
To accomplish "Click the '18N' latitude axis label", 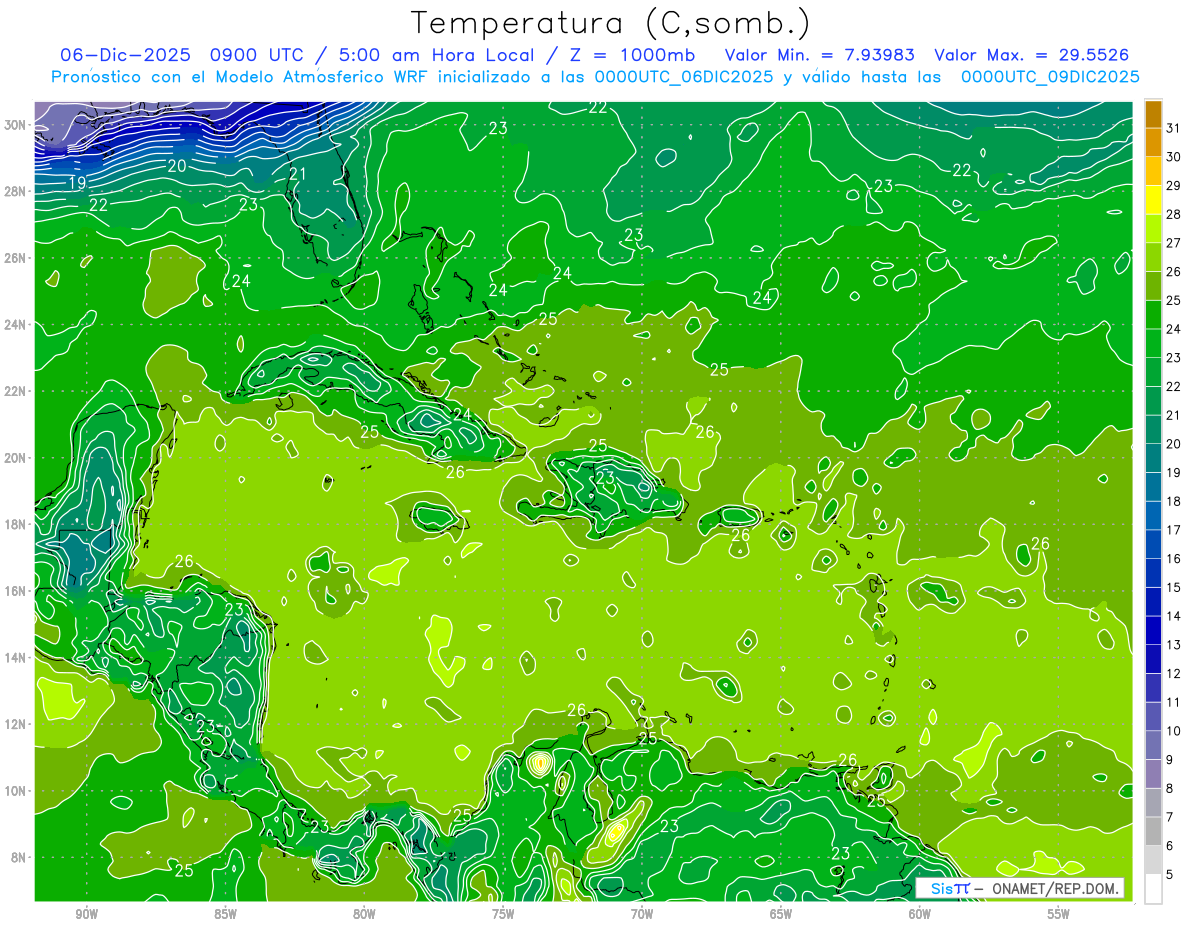I will pyautogui.click(x=15, y=524).
